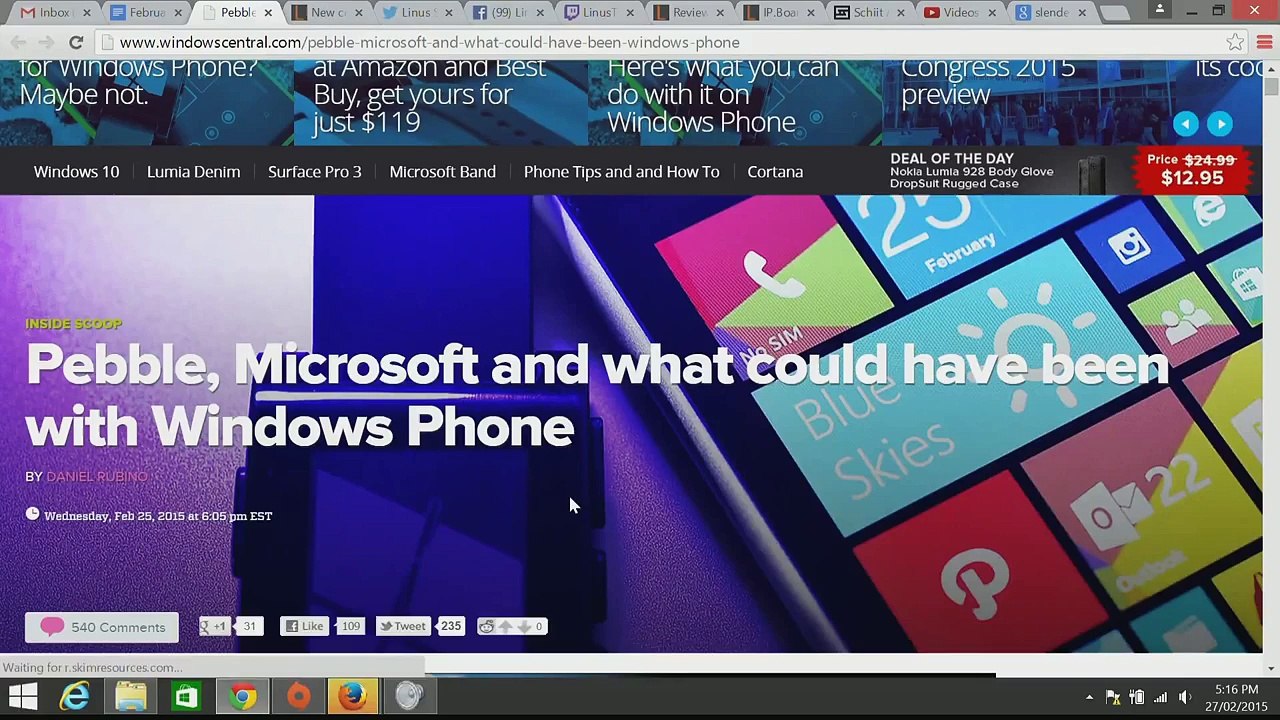The width and height of the screenshot is (1280, 720).
Task: Go to Surface Pro 3 section
Action: coord(314,172)
